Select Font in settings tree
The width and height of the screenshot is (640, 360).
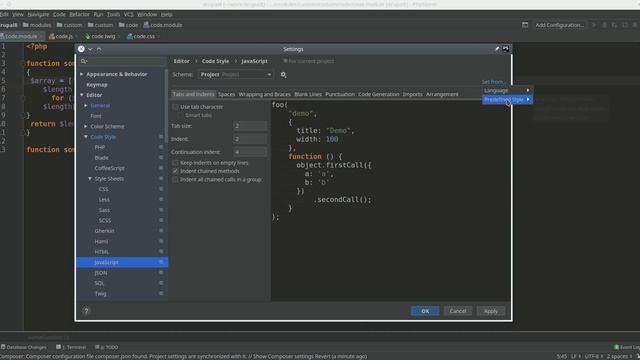(x=96, y=116)
